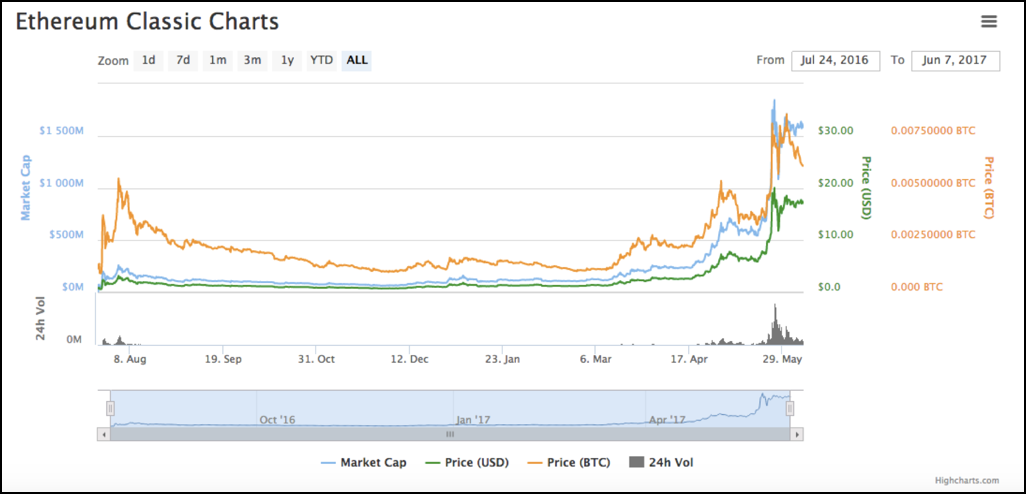
Task: Set zoom range to 3m
Action: [x=253, y=60]
